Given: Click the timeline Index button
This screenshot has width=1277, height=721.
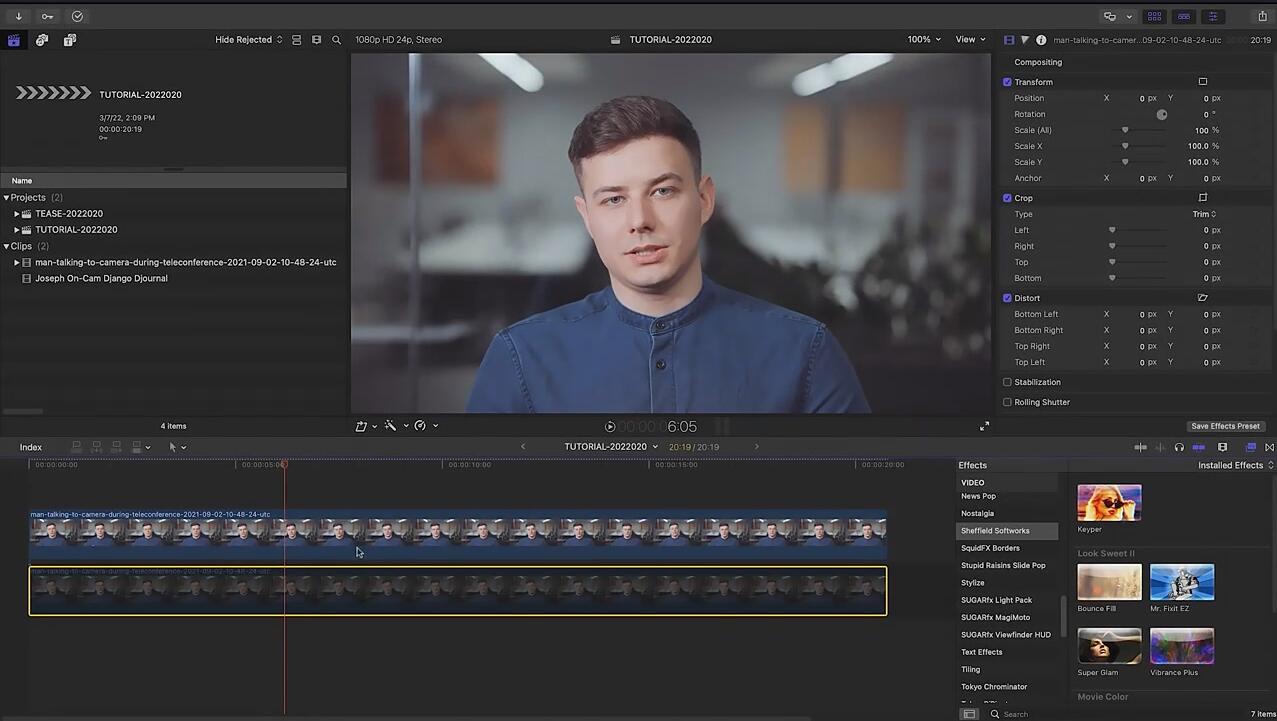Looking at the screenshot, I should 30,447.
